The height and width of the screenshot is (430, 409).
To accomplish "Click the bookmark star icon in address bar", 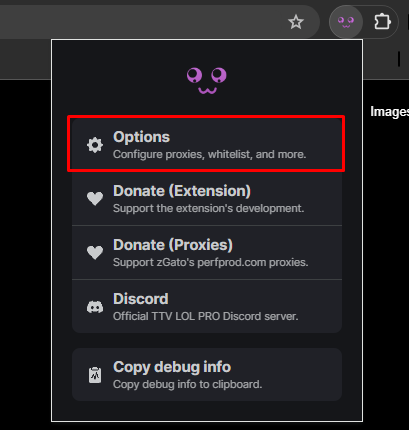I will pos(296,22).
